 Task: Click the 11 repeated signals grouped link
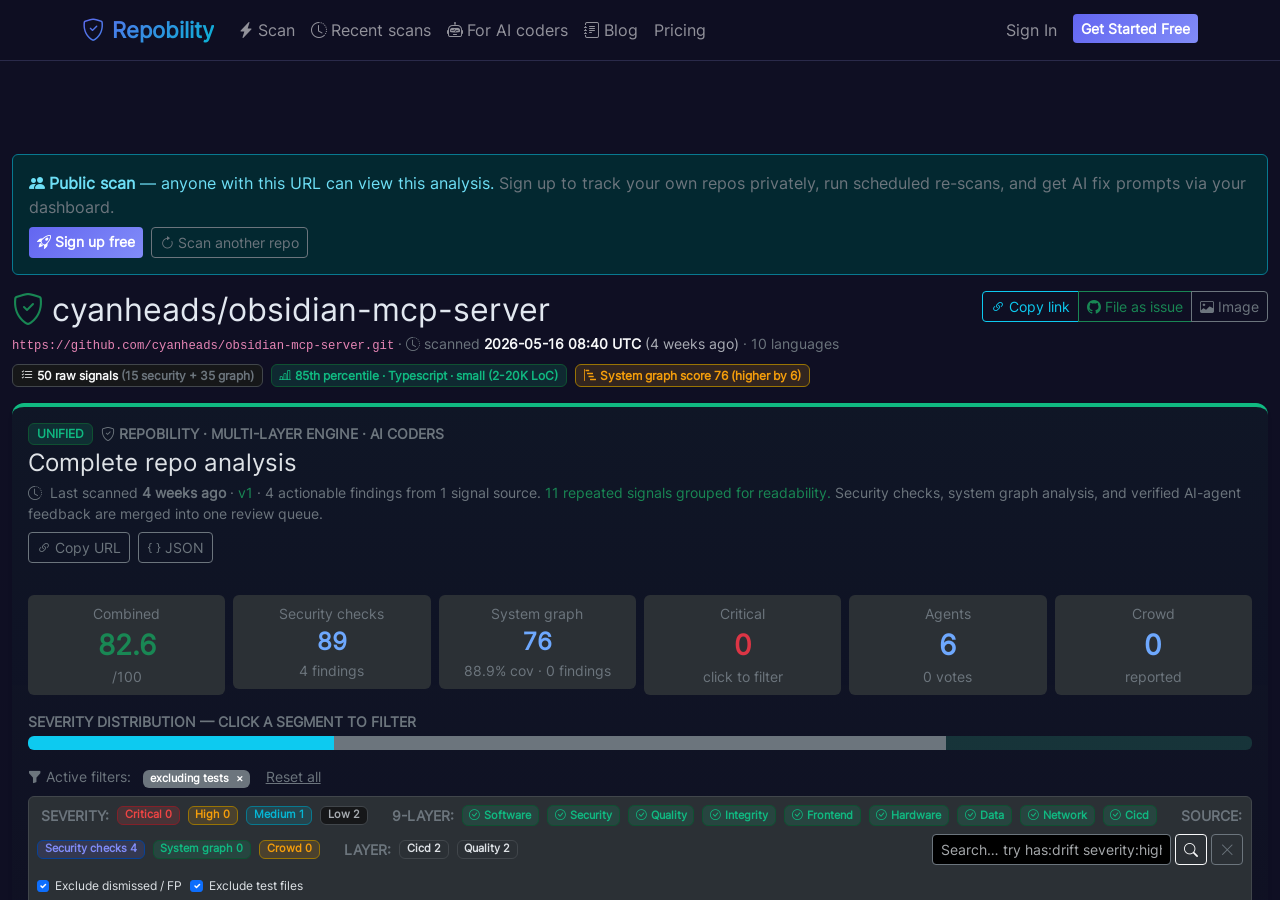pyautogui.click(x=687, y=493)
